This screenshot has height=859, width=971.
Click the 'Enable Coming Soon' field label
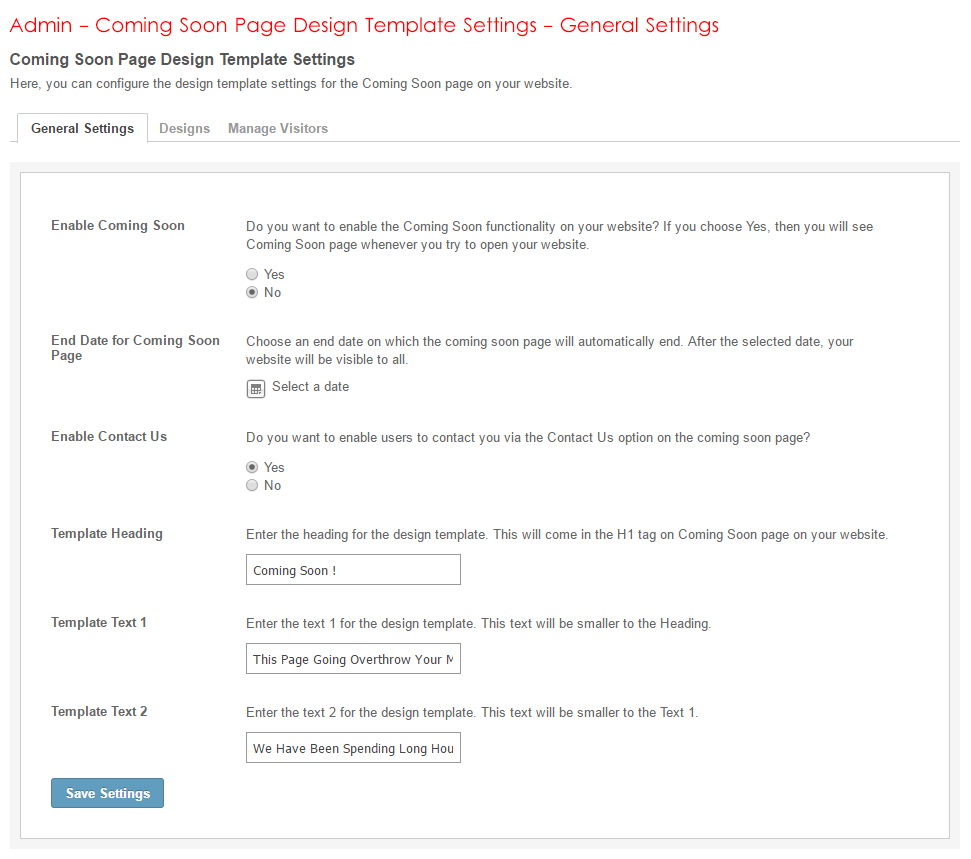118,226
